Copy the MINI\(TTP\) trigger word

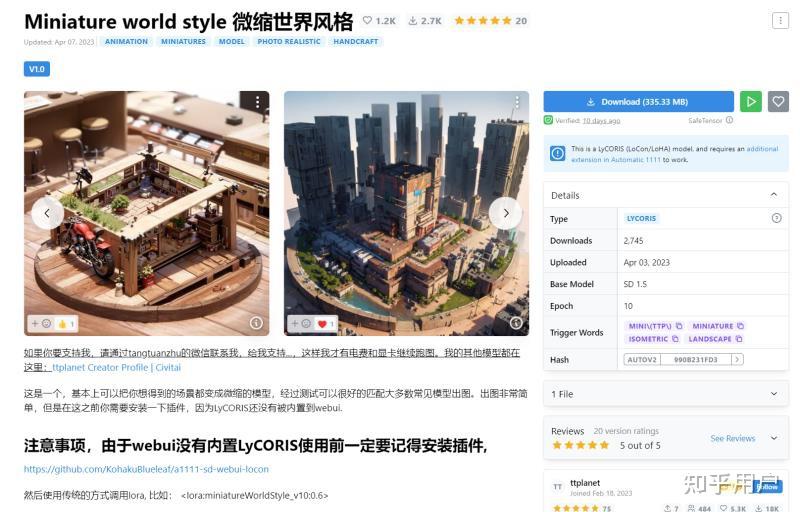click(x=679, y=326)
